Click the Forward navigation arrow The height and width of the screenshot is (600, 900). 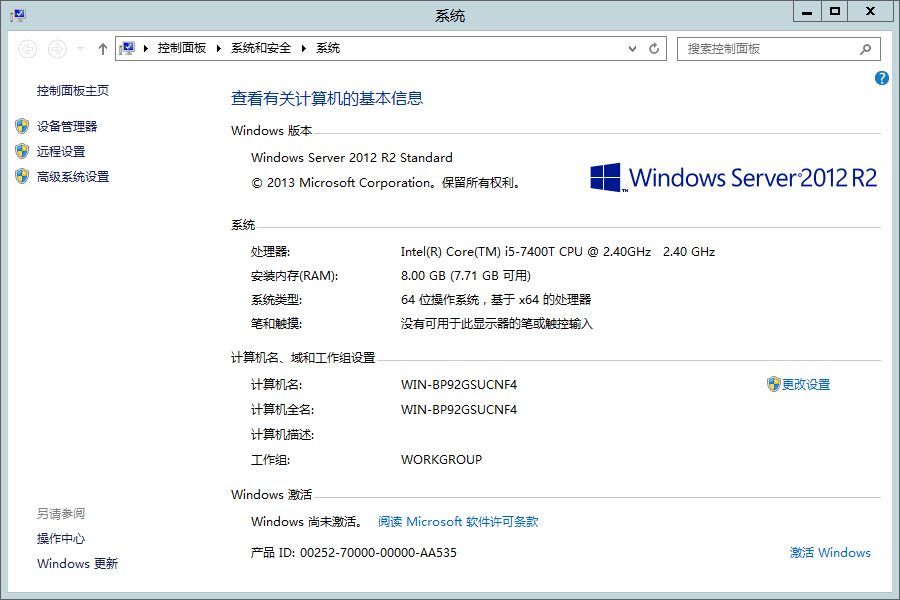[x=57, y=49]
